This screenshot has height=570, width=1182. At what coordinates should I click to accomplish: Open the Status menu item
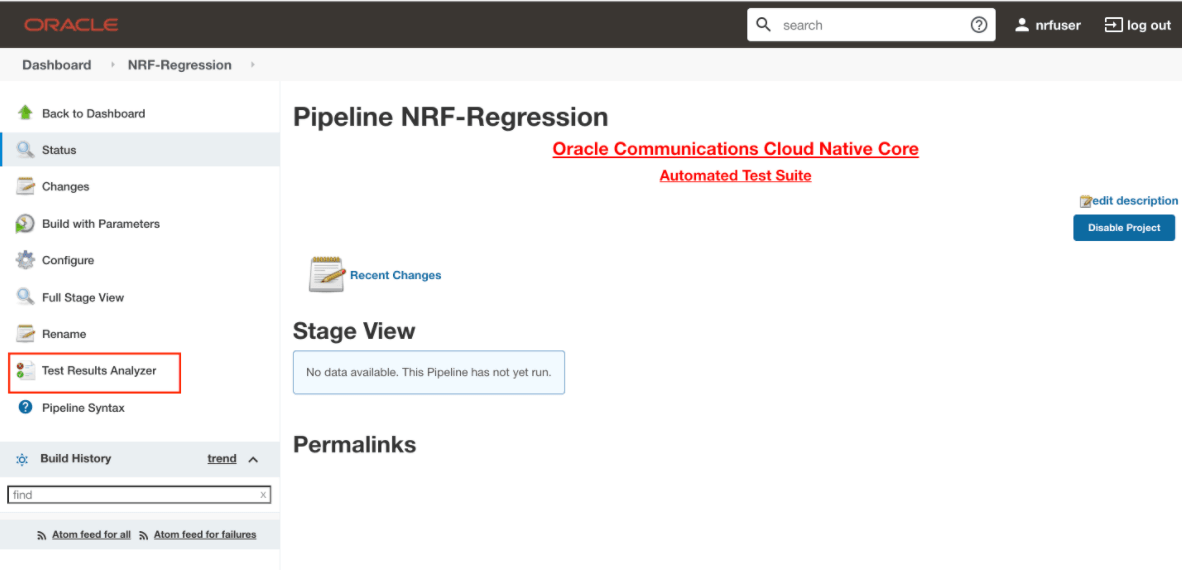[x=59, y=150]
